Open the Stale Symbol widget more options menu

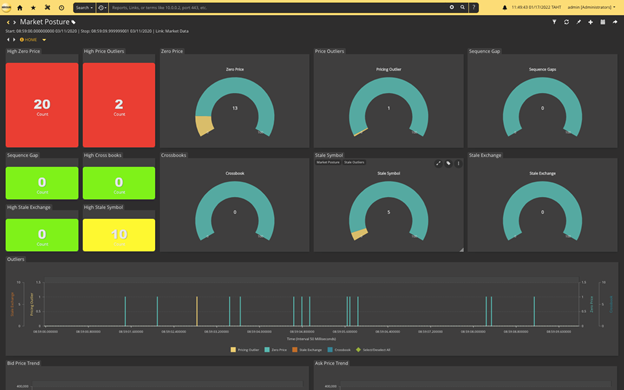(x=458, y=163)
